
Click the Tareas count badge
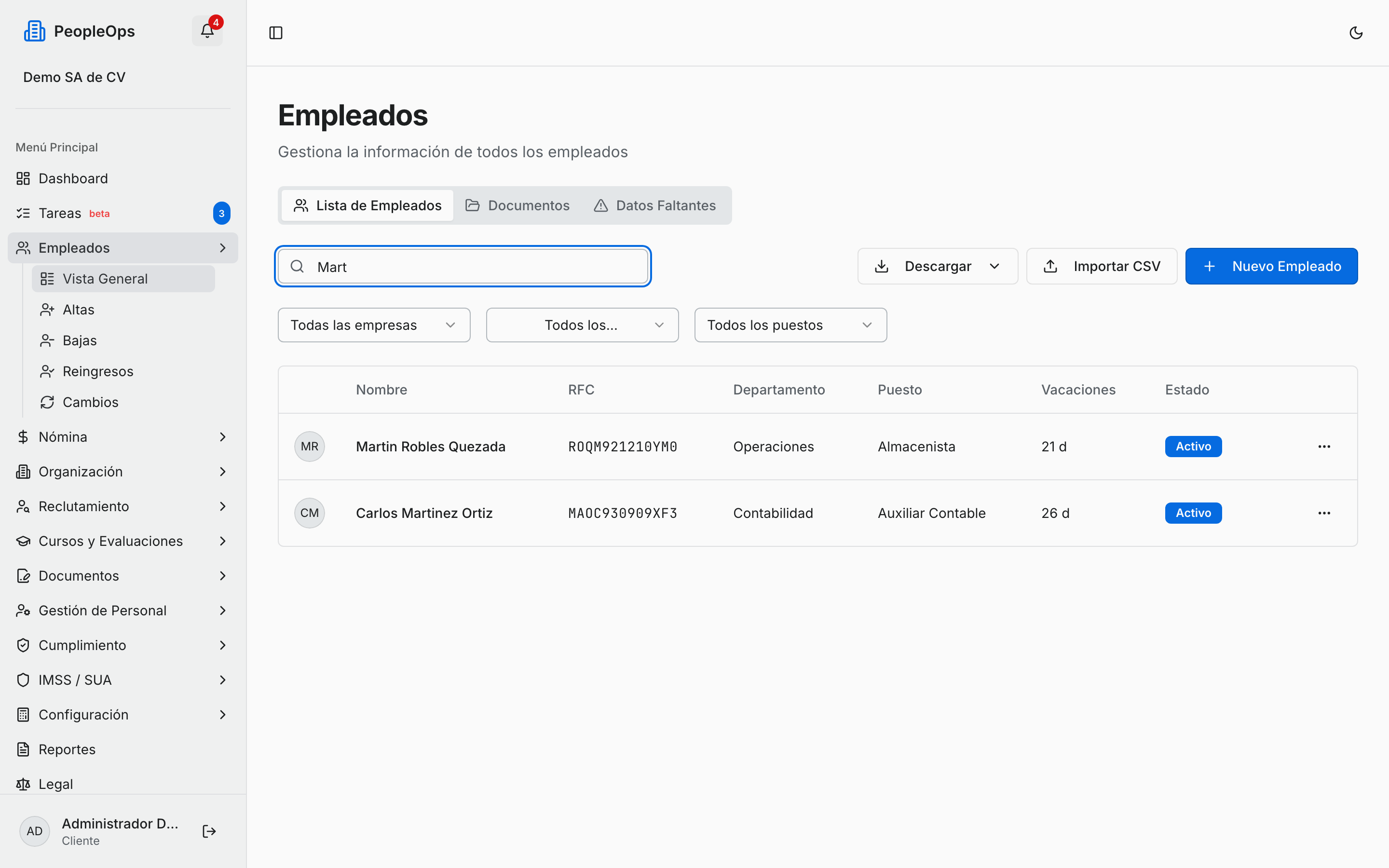click(221, 213)
